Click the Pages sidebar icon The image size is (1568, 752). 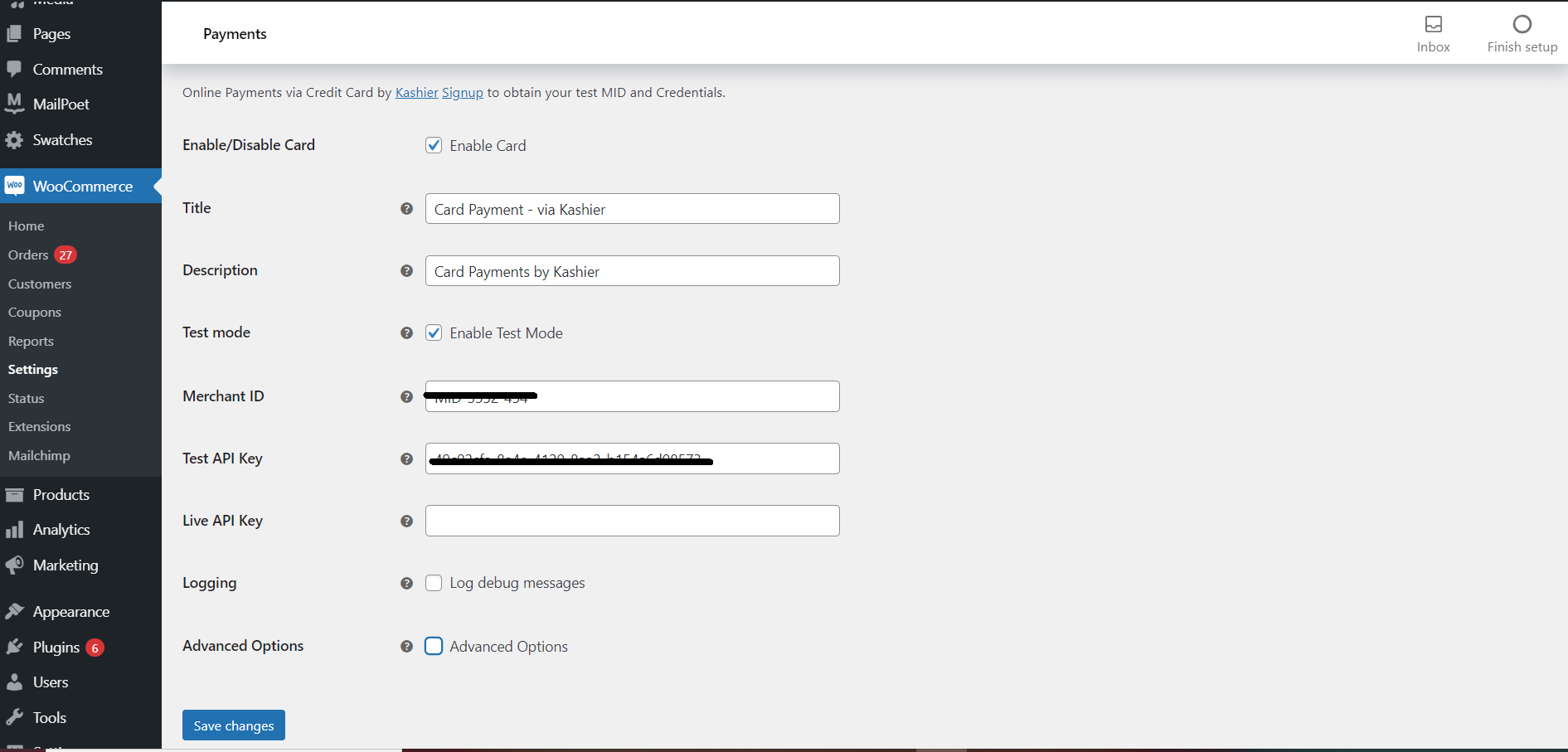[14, 34]
